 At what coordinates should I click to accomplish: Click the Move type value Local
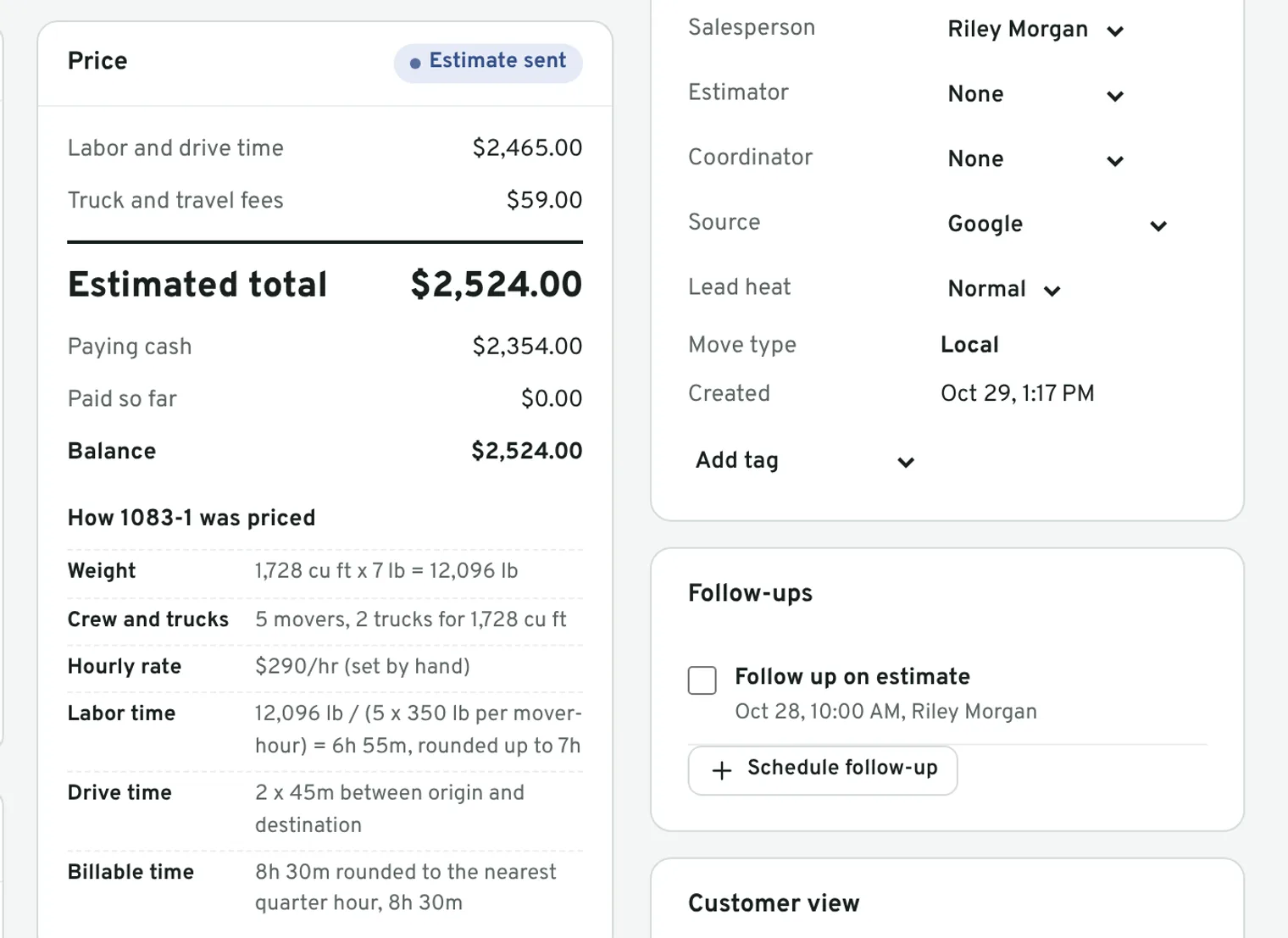pos(969,345)
